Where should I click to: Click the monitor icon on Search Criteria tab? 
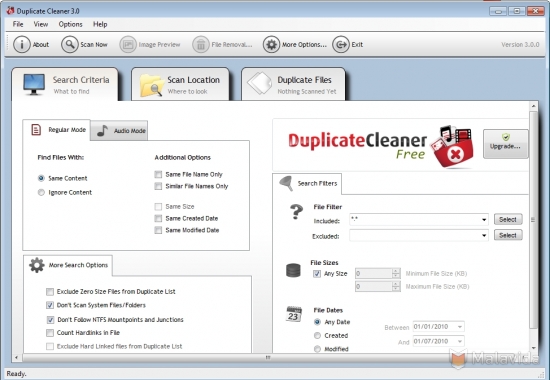point(34,84)
